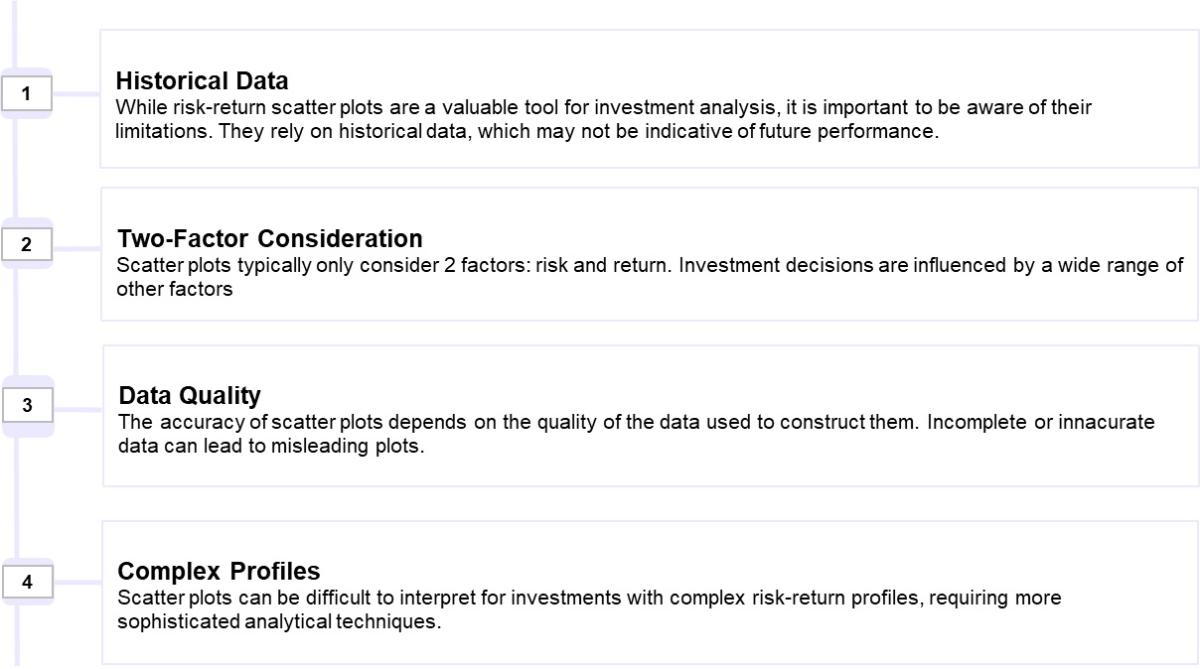The image size is (1200, 669).
Task: Click the number 3 step box
Action: coord(27,406)
